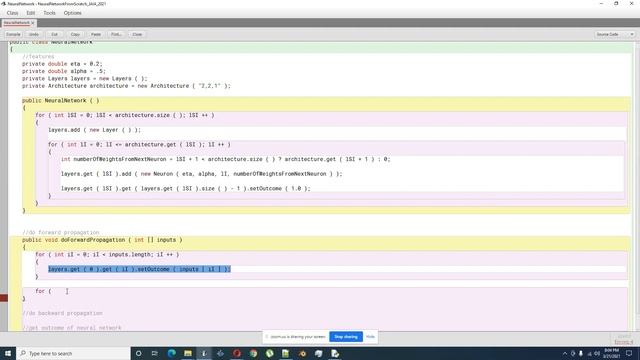Open the red Opera icon on taskbar
This screenshot has height=360, width=640.
click(237, 353)
